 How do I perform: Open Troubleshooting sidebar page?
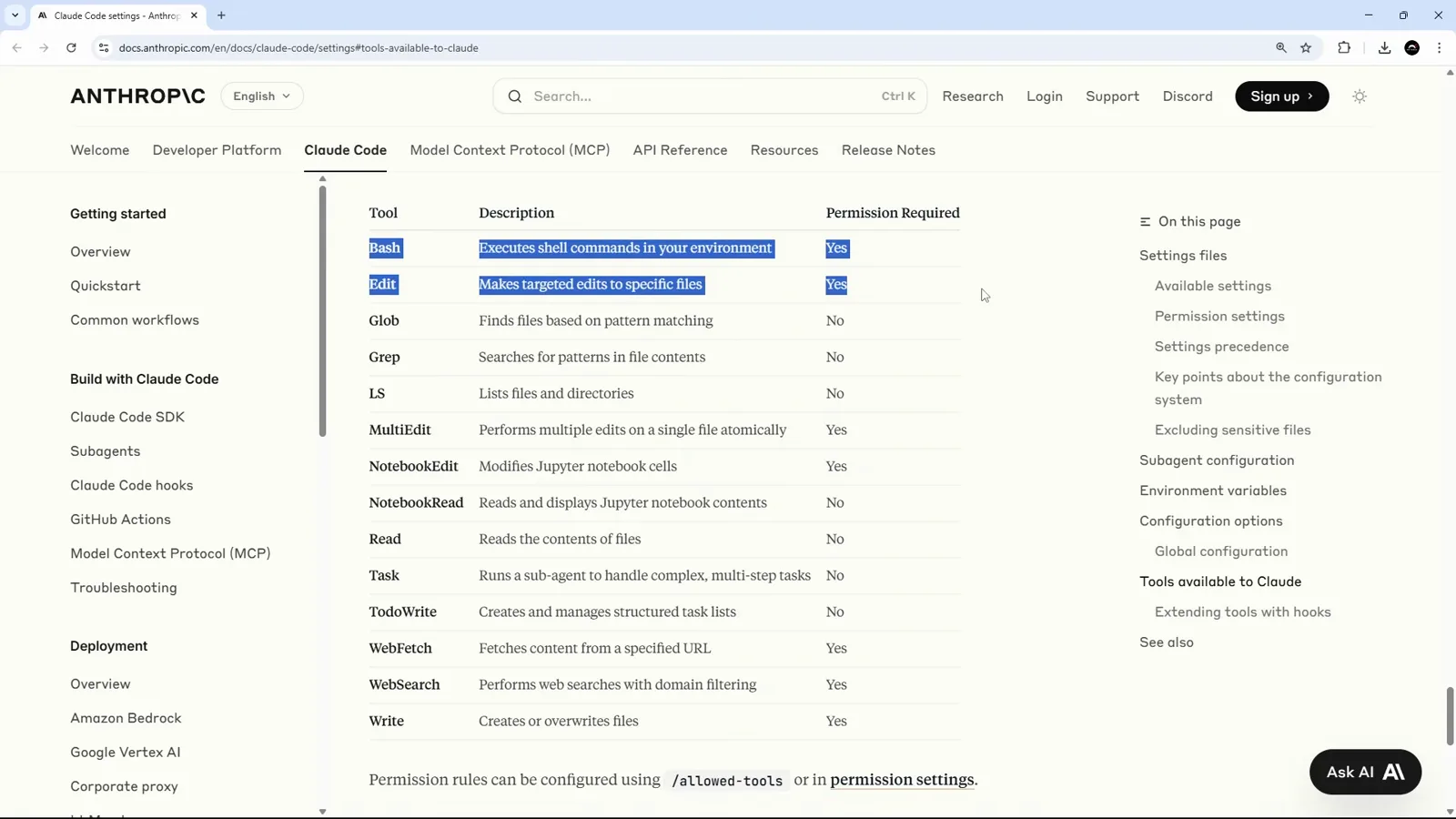124,588
